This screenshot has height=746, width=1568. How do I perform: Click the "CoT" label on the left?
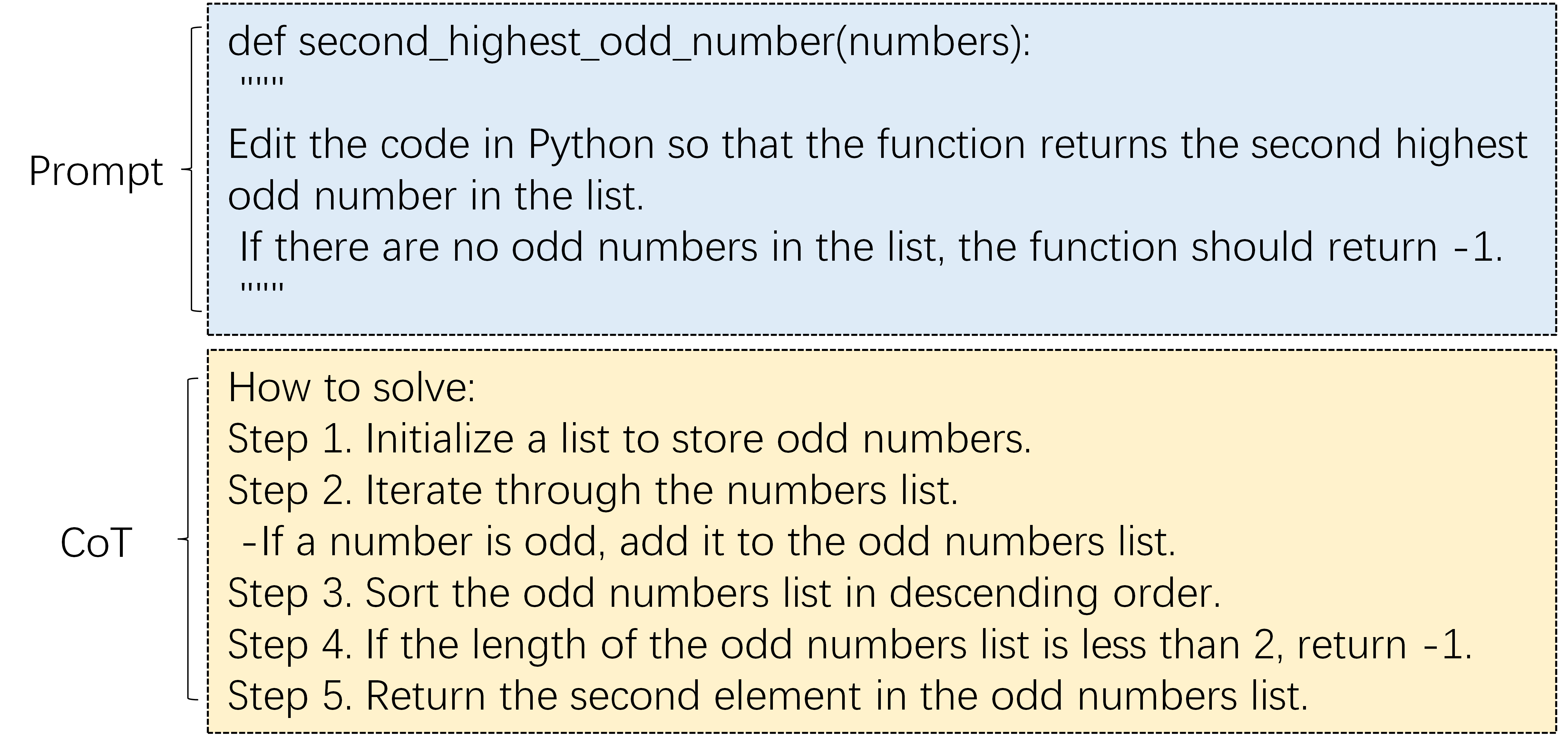(x=96, y=543)
